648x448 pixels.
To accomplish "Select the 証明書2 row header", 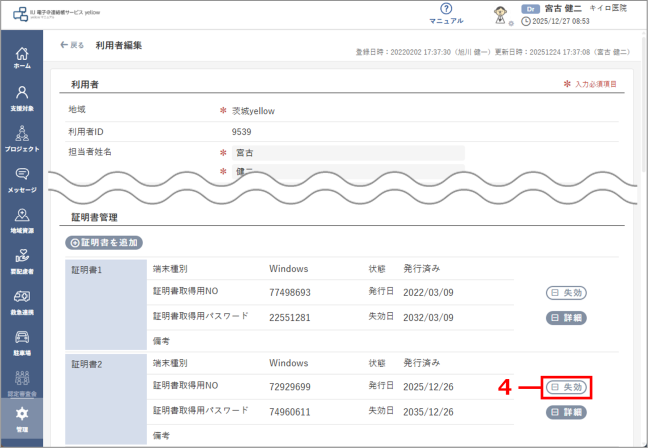I will coord(105,364).
